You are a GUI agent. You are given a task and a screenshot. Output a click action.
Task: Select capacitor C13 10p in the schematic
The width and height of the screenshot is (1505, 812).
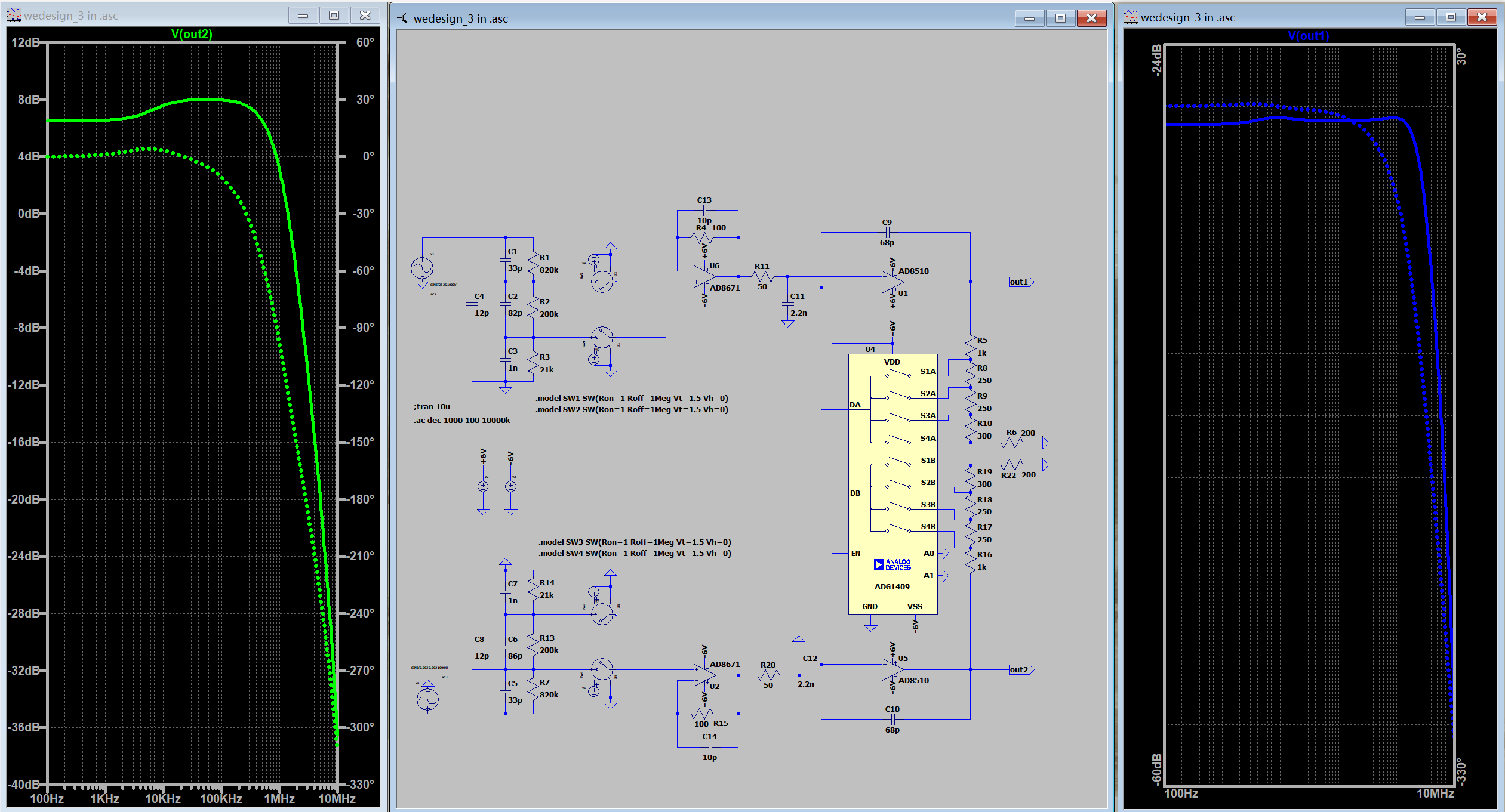pos(704,210)
